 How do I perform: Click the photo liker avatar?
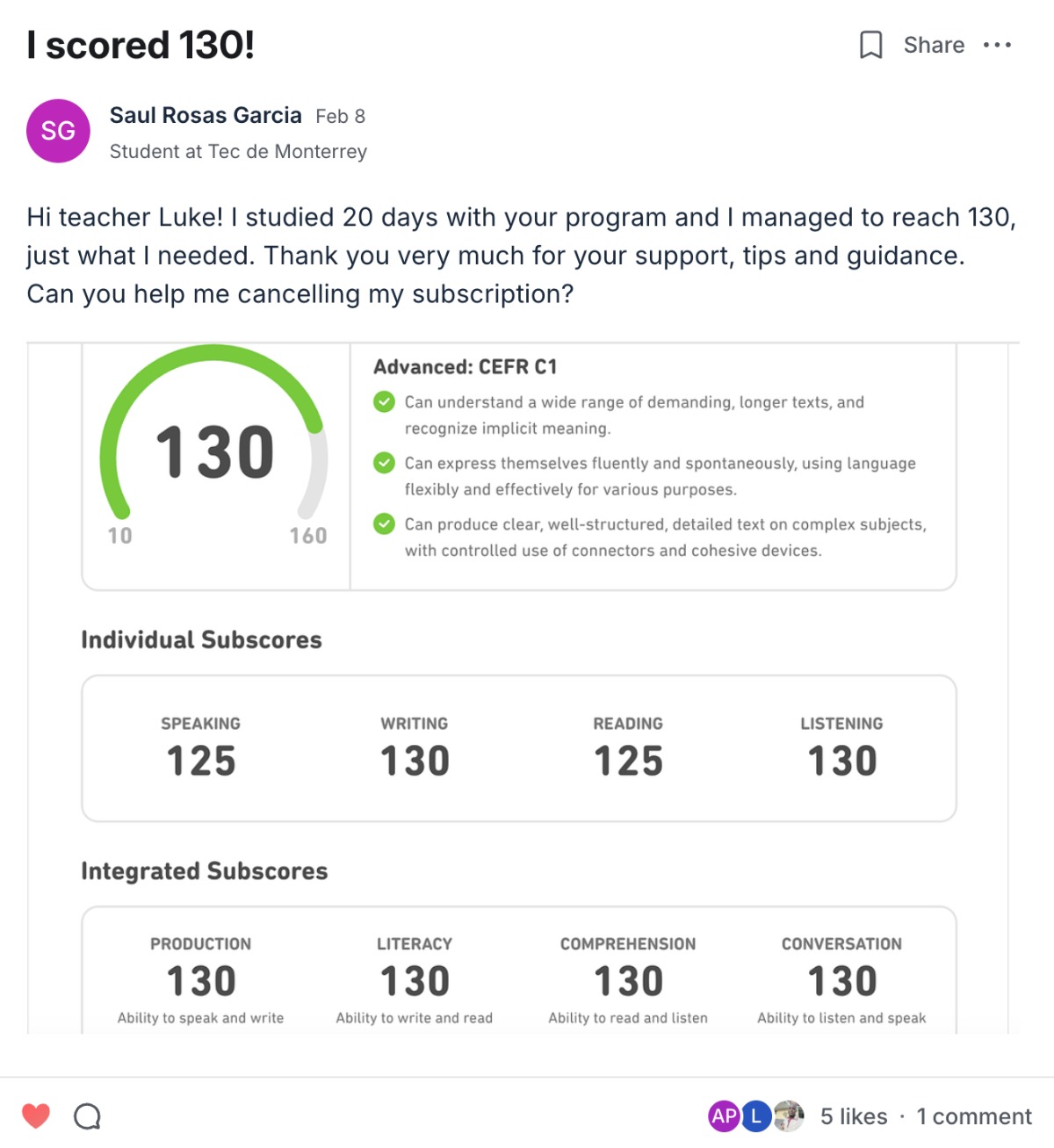click(x=790, y=1116)
